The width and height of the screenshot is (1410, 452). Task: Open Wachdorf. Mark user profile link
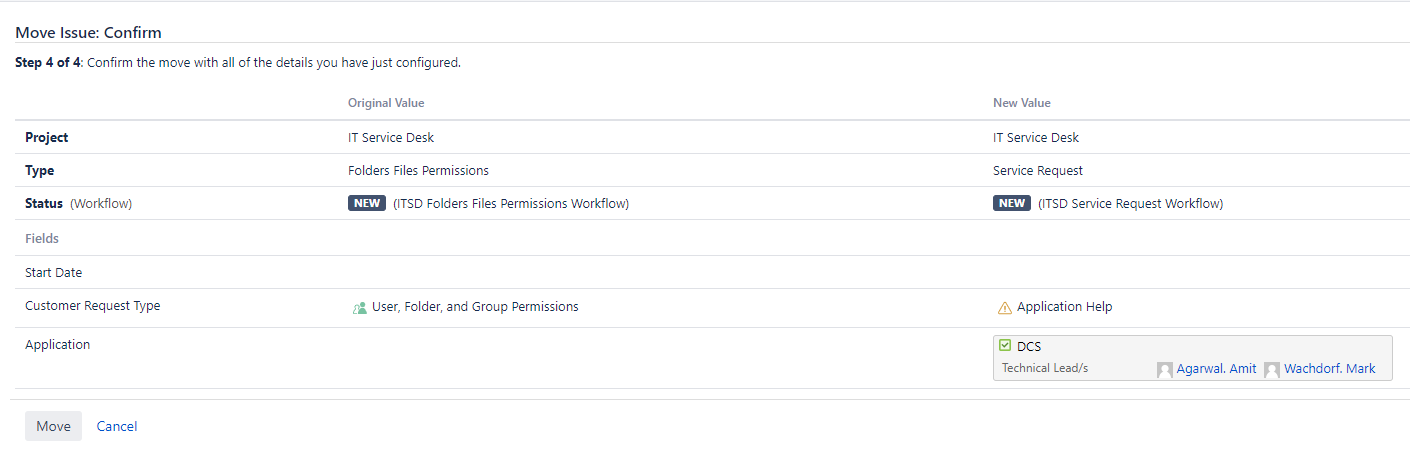pyautogui.click(x=1329, y=369)
